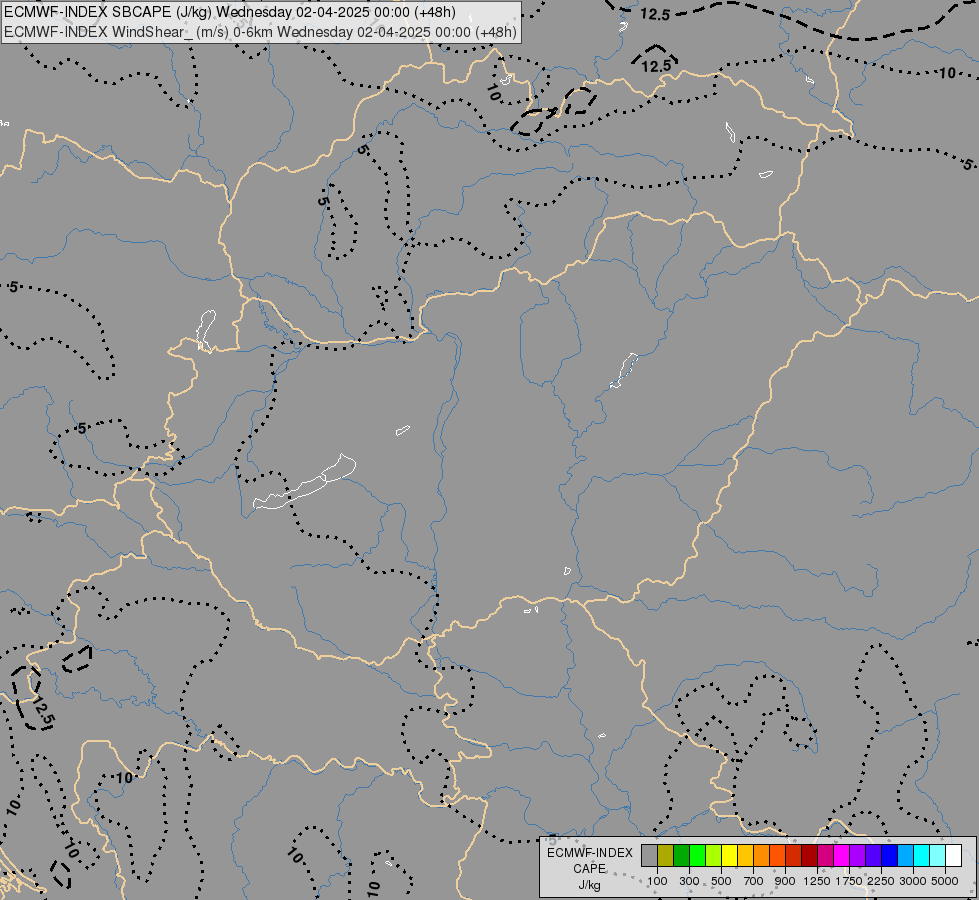979x900 pixels.
Task: Click the 3000 legend value
Action: point(913,881)
